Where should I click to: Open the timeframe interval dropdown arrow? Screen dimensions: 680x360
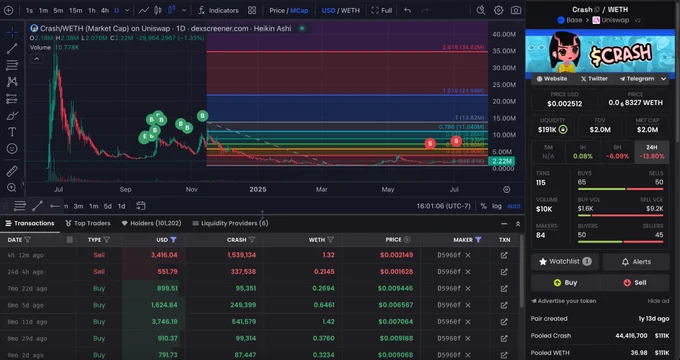point(127,10)
